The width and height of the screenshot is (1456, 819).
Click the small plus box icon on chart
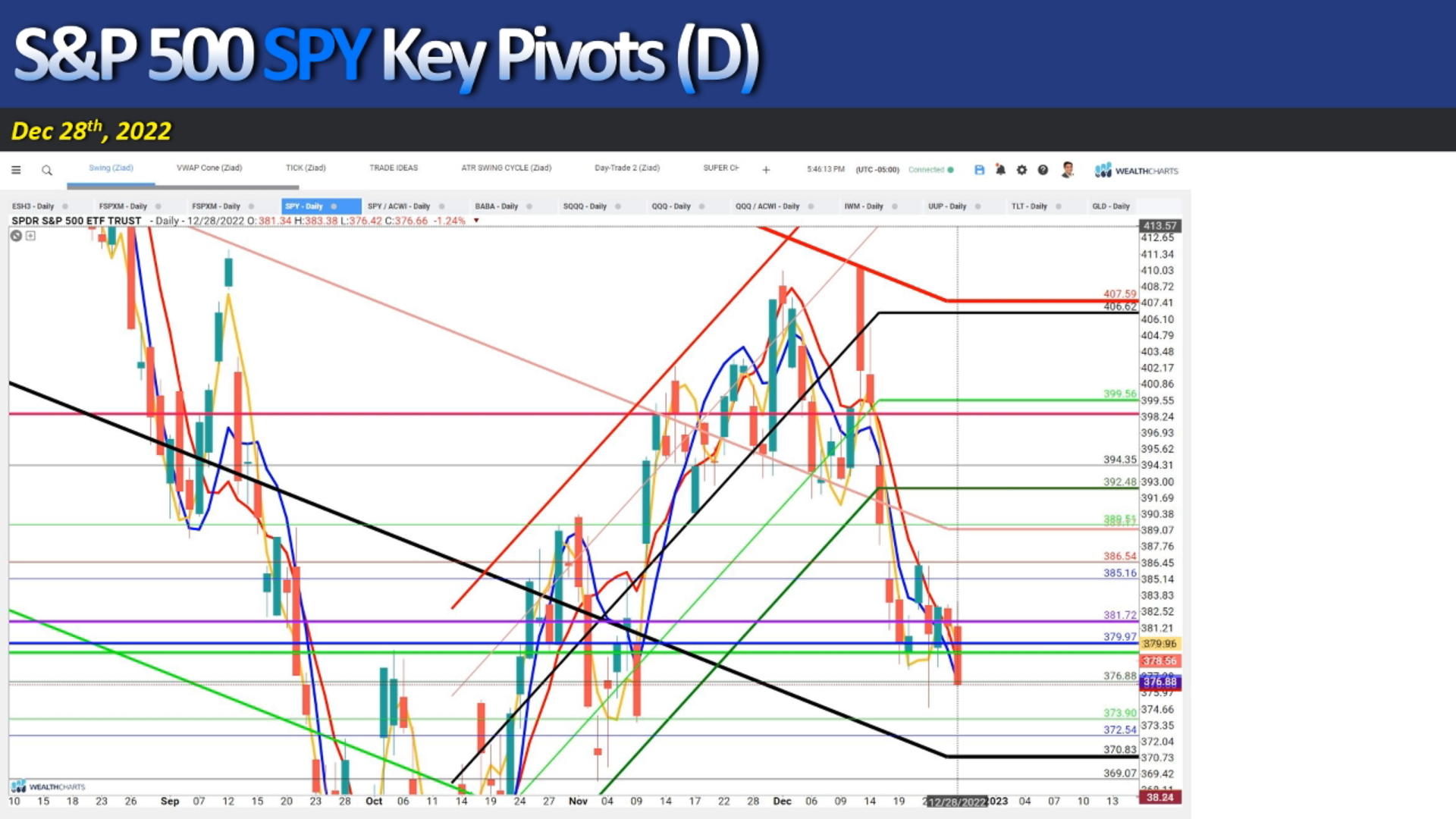(x=30, y=236)
